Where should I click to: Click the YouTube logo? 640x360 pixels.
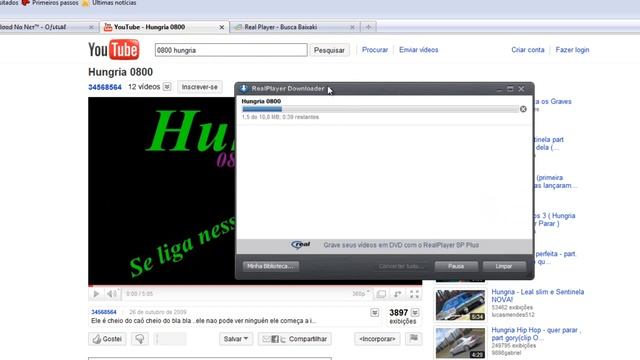coord(113,50)
